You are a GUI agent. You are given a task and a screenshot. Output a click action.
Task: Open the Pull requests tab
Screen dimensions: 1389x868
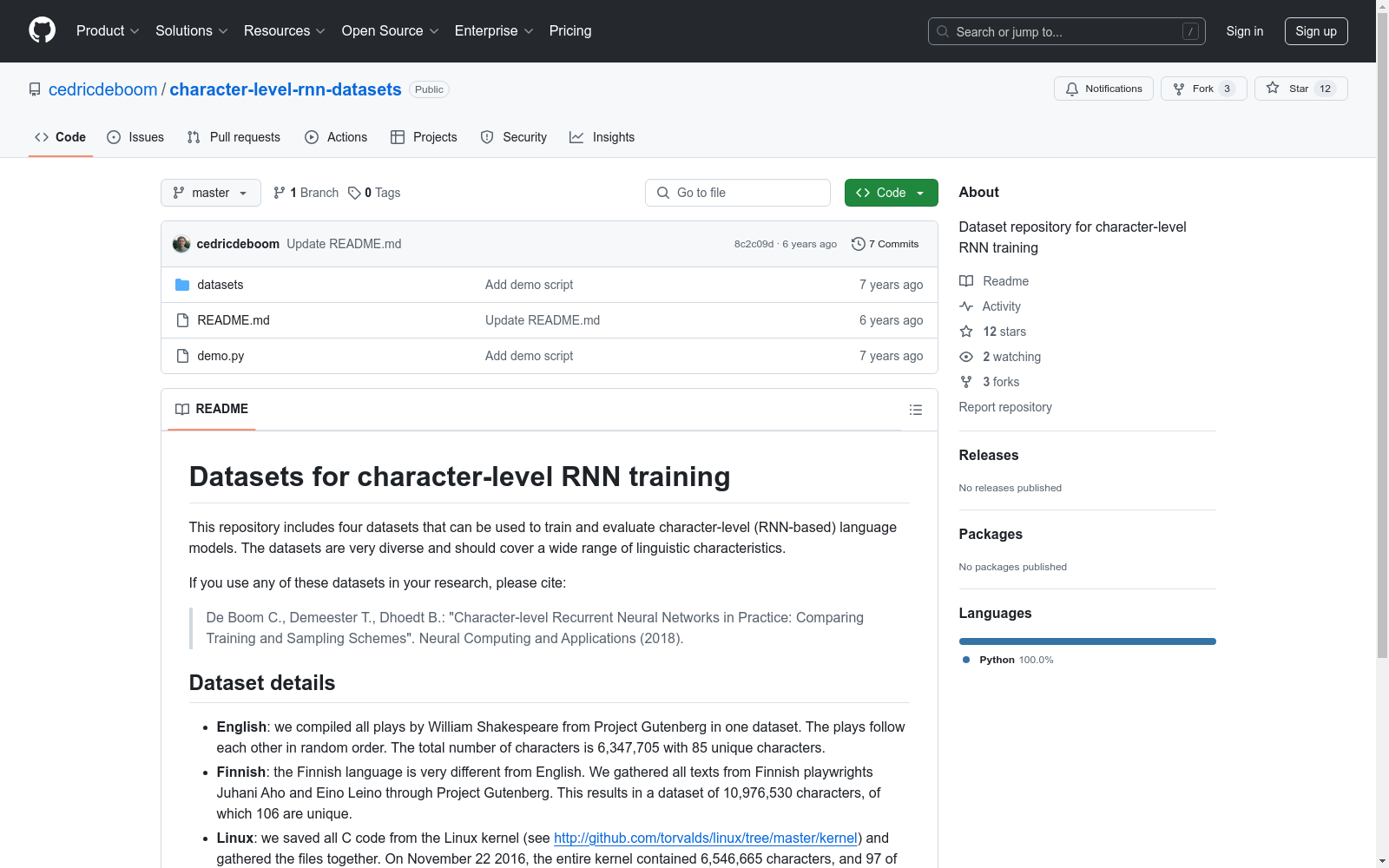[x=234, y=137]
